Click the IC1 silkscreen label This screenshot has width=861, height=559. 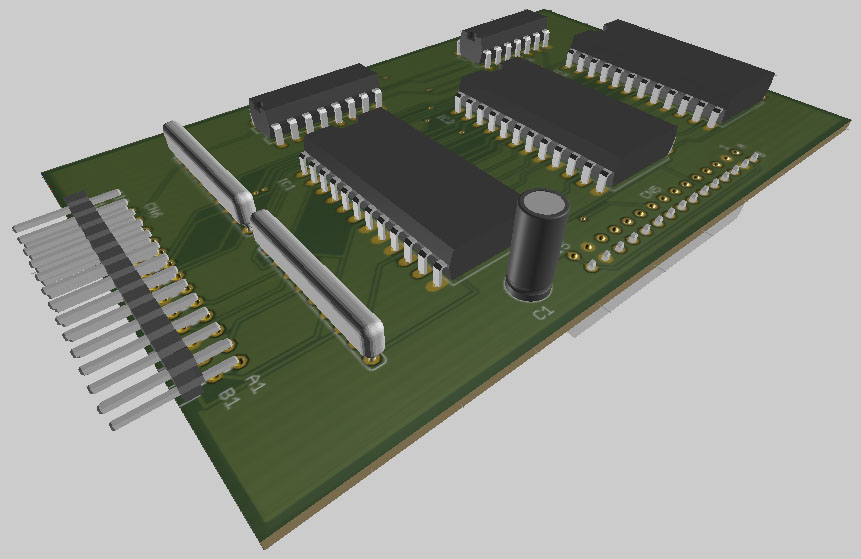coord(286,184)
